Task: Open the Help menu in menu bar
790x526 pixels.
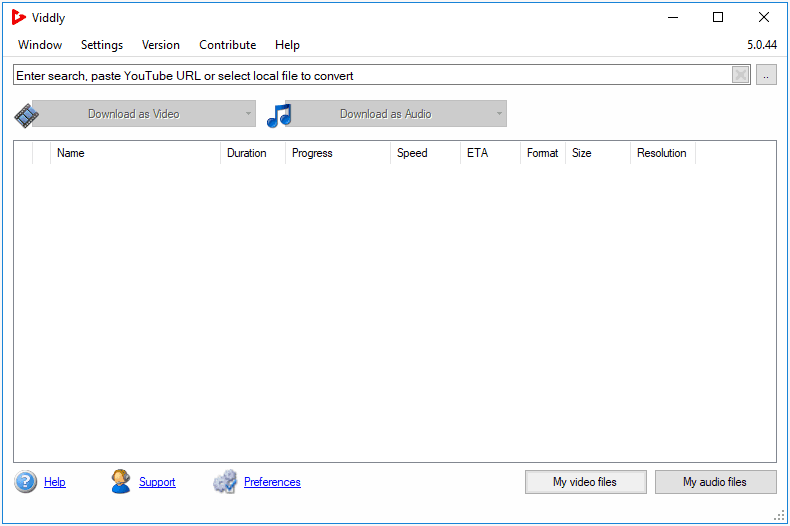Action: pos(287,45)
